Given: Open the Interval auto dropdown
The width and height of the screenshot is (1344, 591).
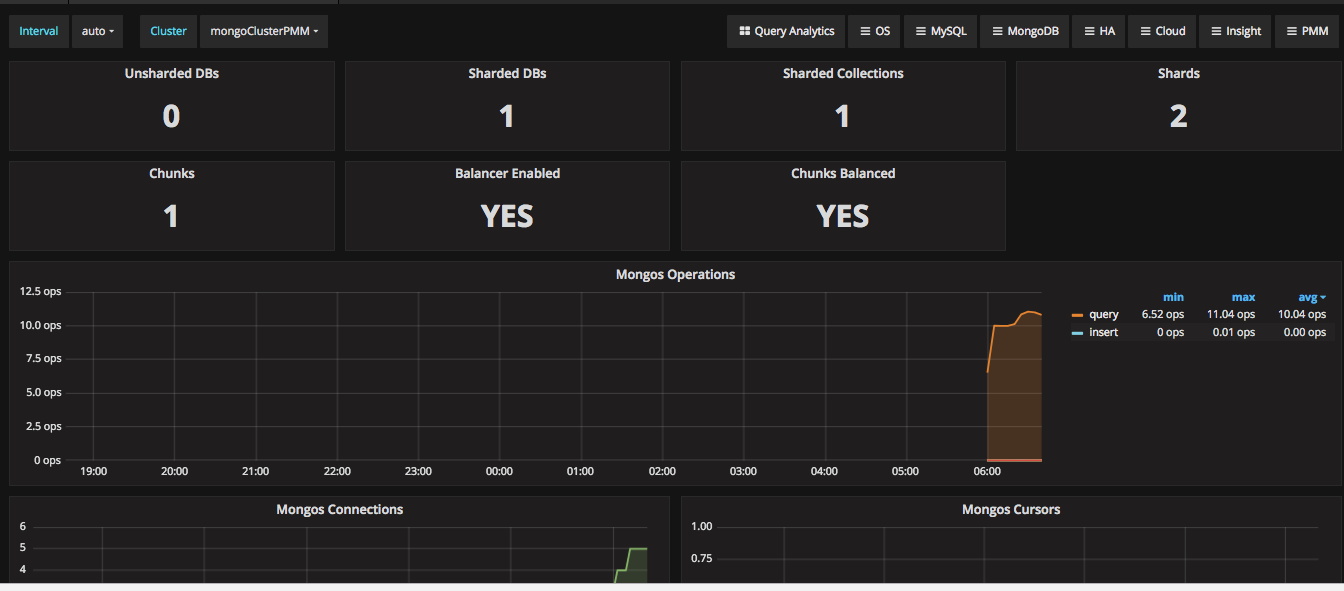Looking at the screenshot, I should pos(97,31).
